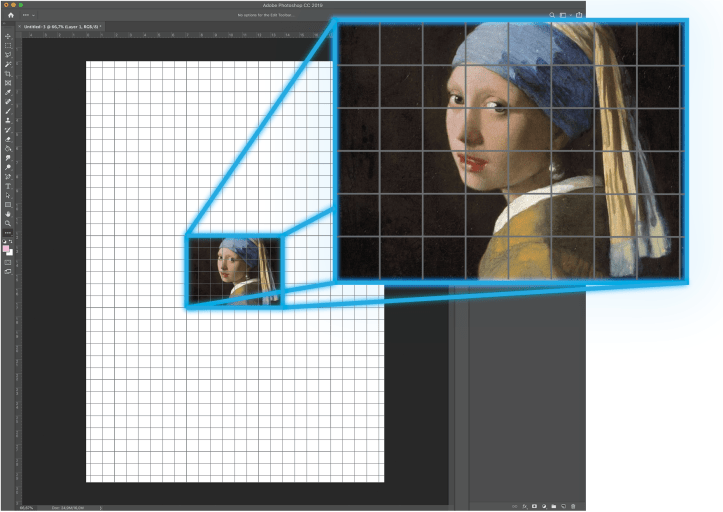Select the Type tool
This screenshot has height=512, width=723.
click(9, 186)
